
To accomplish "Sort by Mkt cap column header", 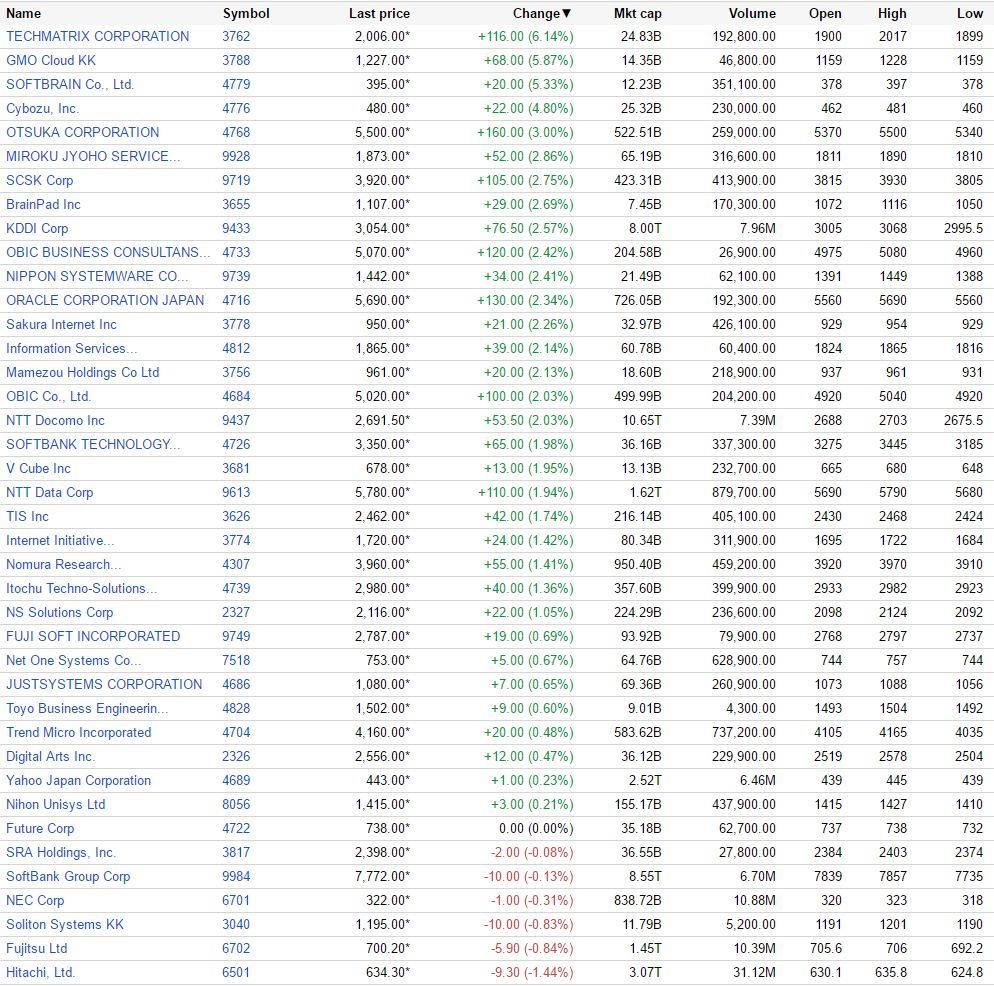I will pos(637,13).
